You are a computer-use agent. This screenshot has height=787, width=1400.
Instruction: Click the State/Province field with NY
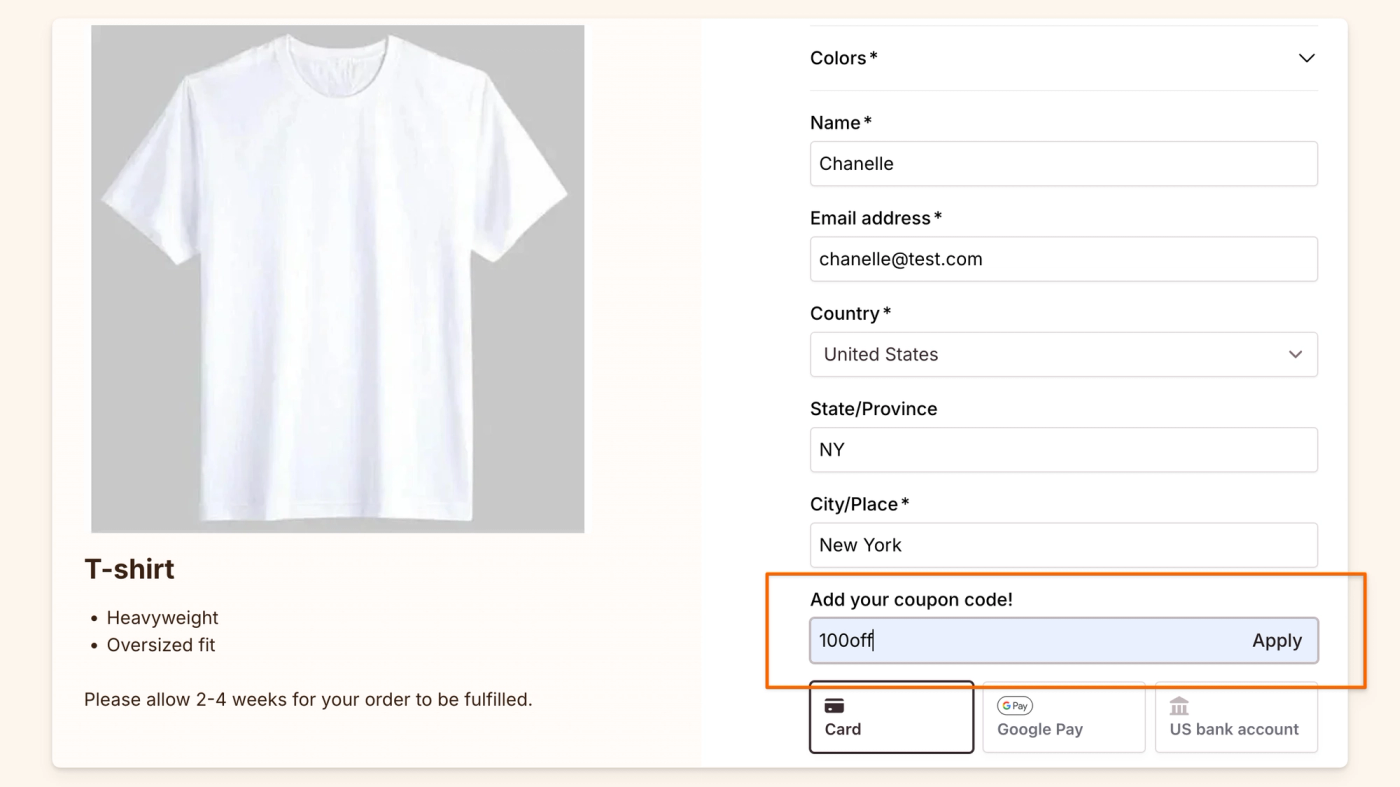tap(1063, 450)
